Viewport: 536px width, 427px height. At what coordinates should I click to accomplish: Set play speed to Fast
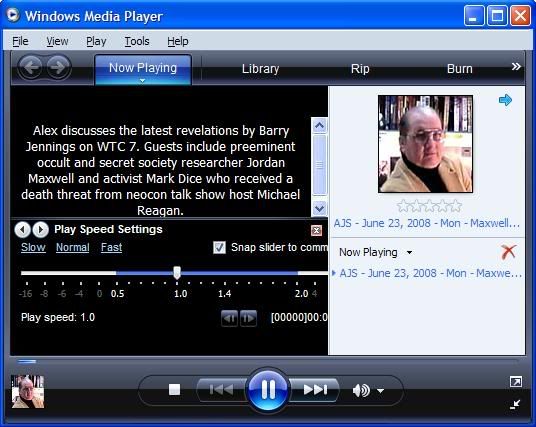tap(111, 247)
